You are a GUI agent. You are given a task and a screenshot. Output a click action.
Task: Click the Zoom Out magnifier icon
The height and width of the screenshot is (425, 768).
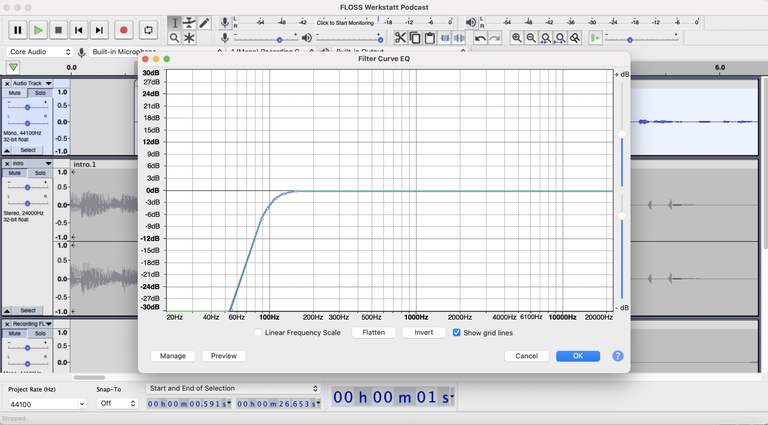(x=531, y=38)
